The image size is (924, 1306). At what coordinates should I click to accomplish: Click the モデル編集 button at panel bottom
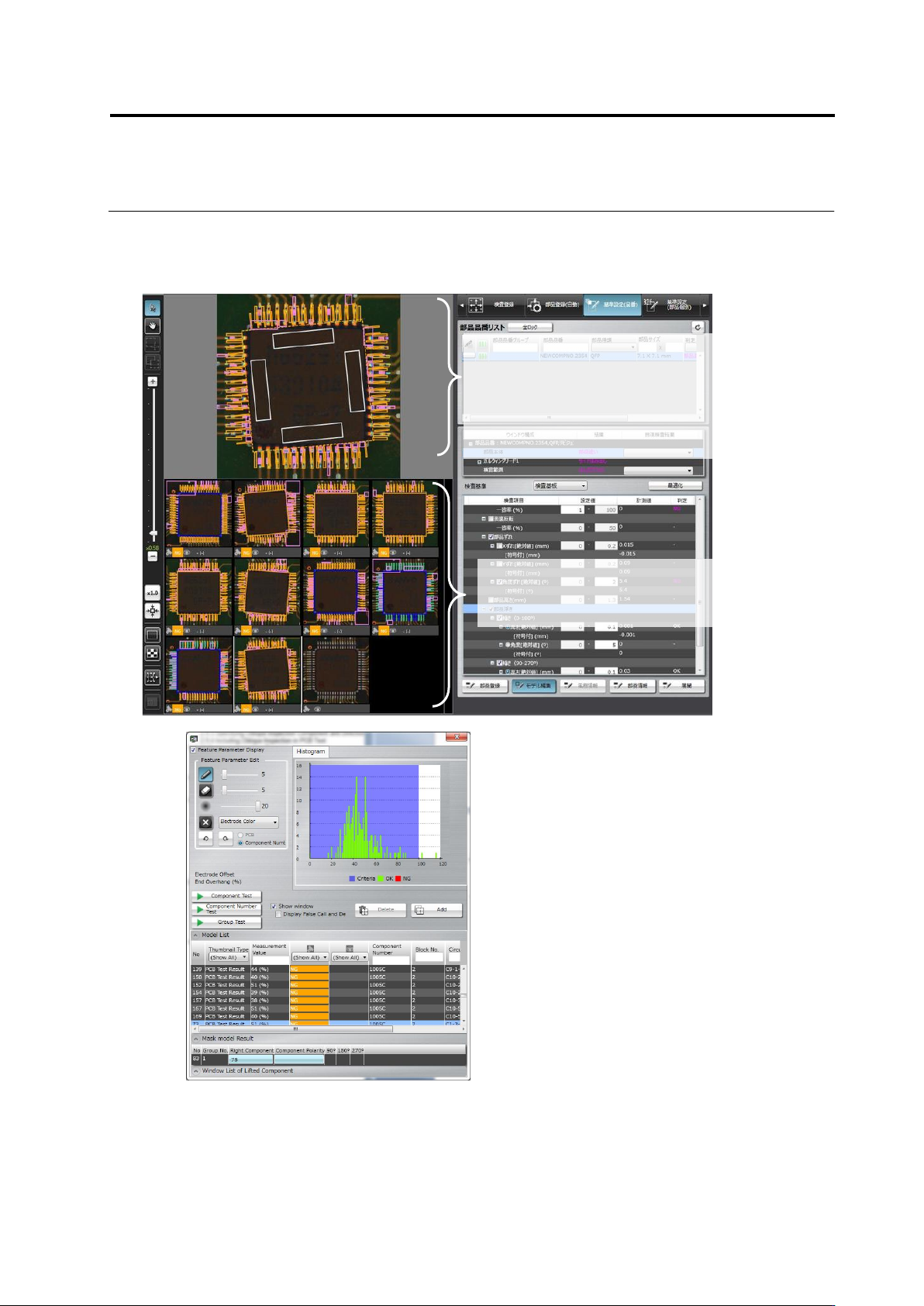point(533,686)
